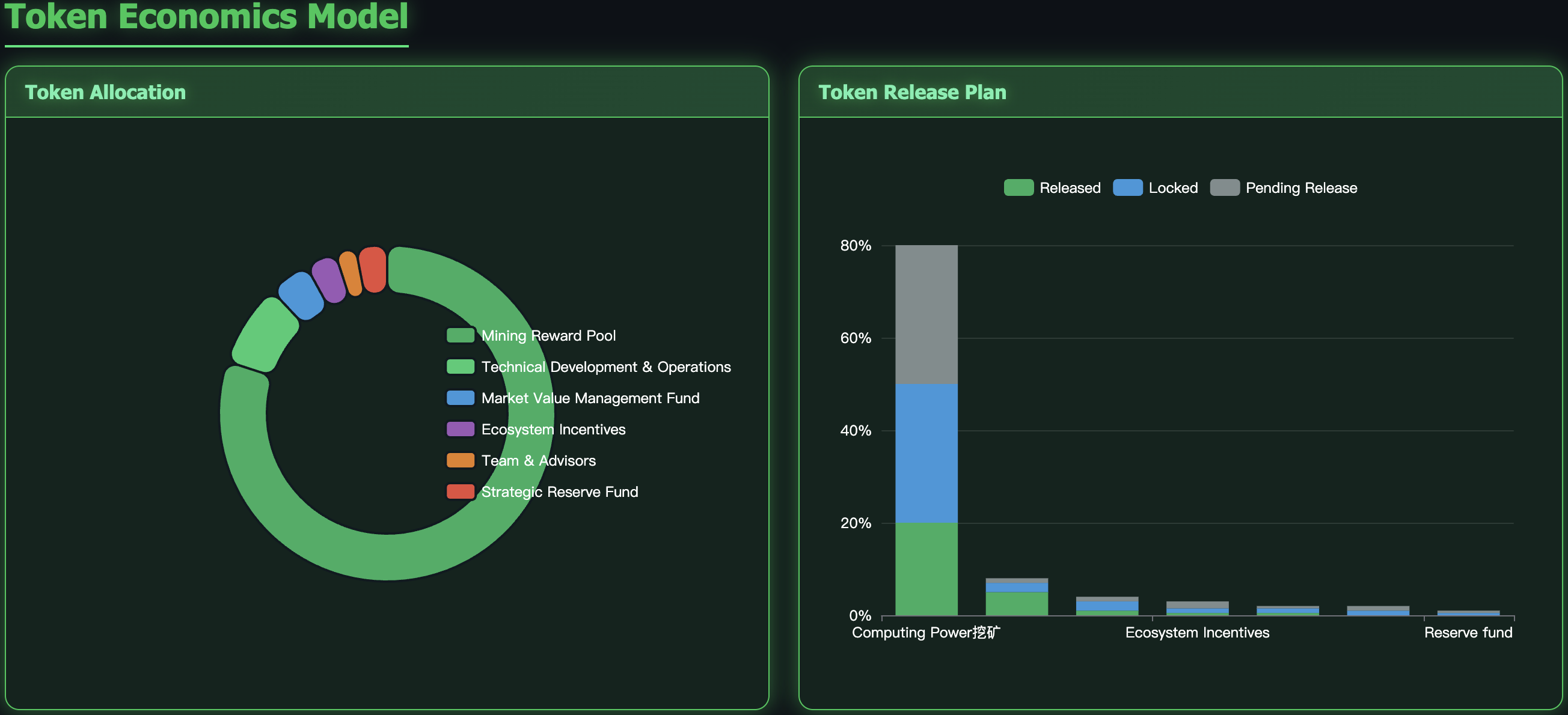Click gray Pending Release segment of tallest bar
Image resolution: width=1568 pixels, height=715 pixels.
coord(926,314)
